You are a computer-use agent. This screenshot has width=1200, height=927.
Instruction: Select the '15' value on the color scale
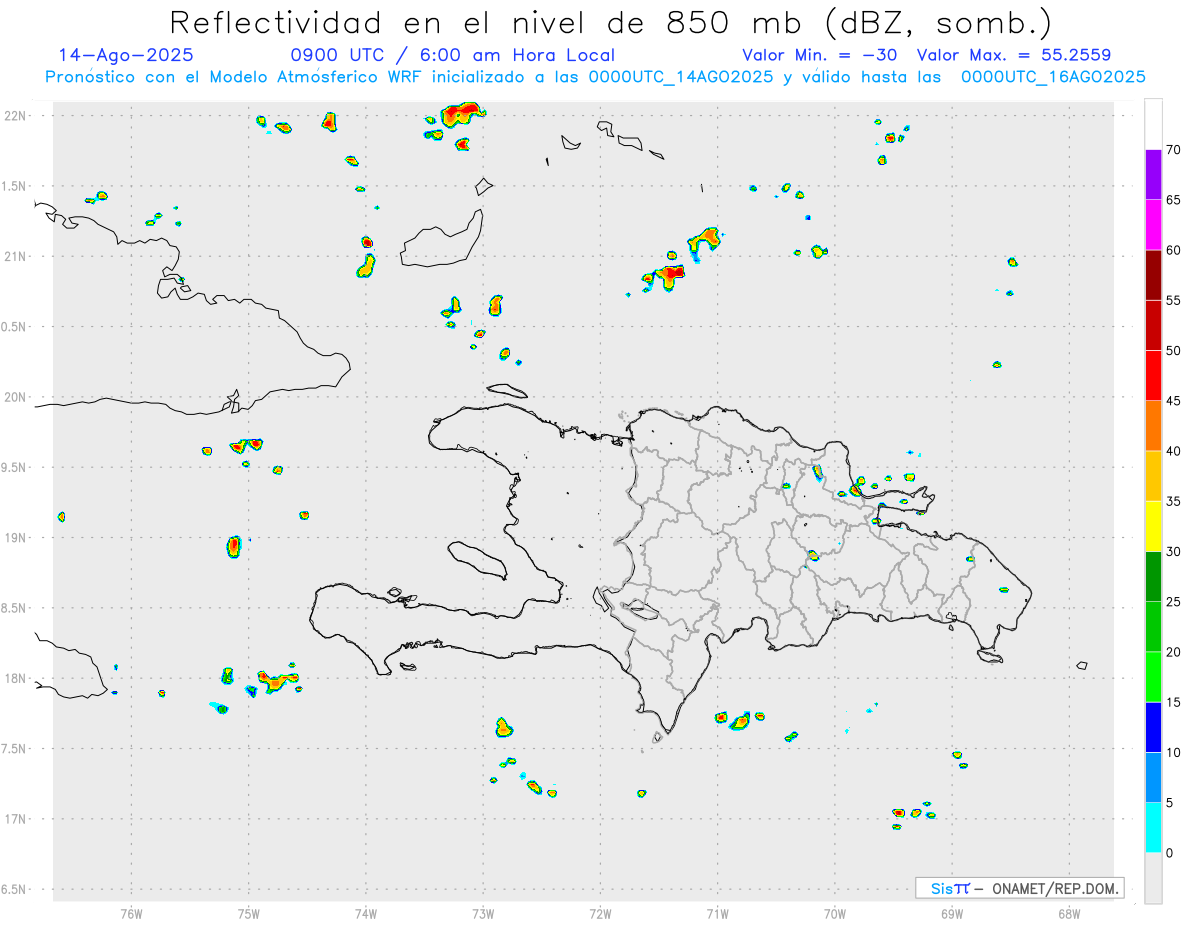[x=1173, y=702]
